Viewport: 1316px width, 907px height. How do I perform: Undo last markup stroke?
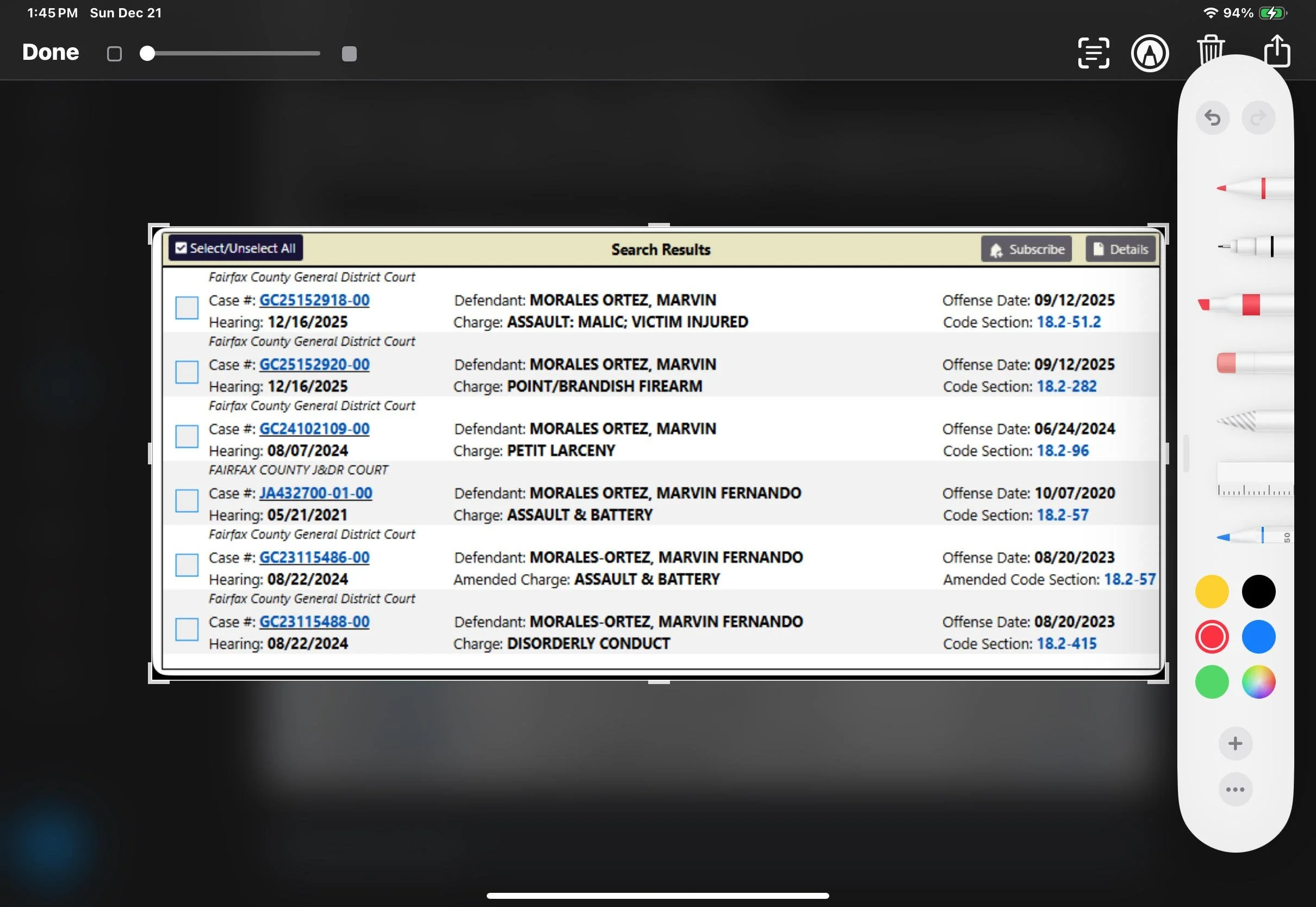point(1212,118)
